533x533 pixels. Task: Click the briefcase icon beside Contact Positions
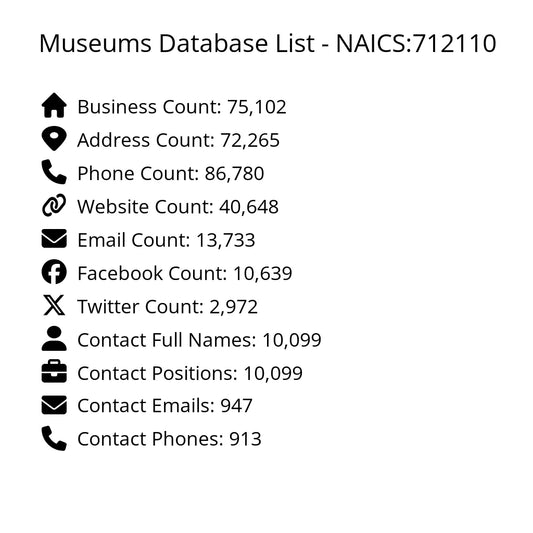click(x=54, y=372)
